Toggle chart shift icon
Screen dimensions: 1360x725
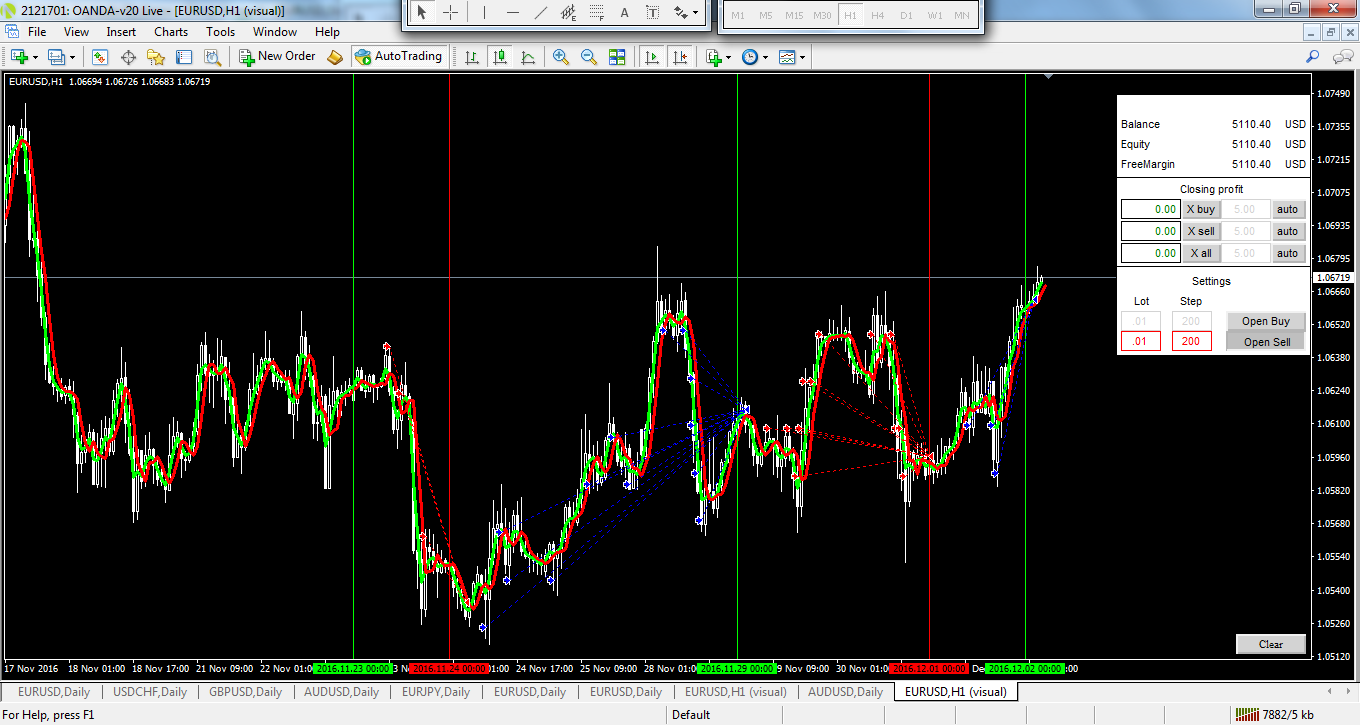680,57
